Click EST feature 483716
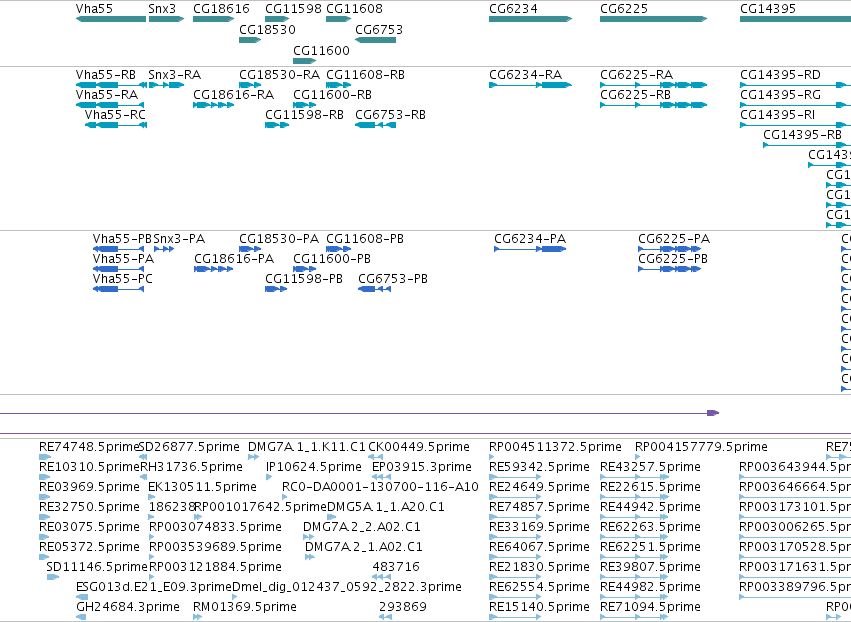 [396, 567]
